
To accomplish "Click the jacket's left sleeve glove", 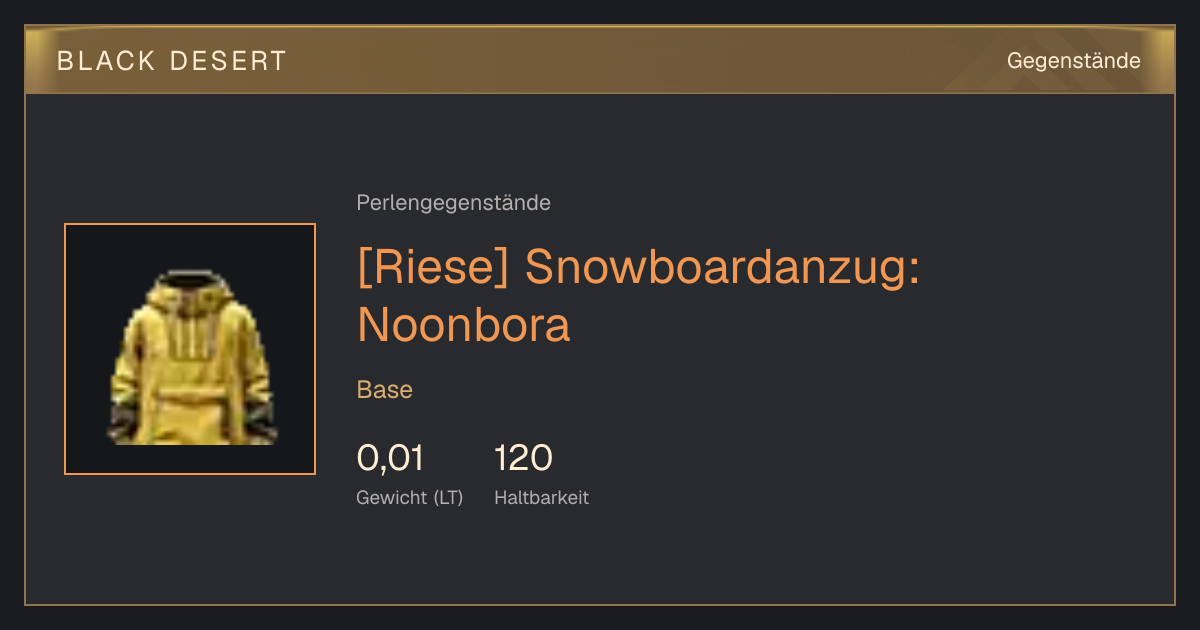I will [x=122, y=421].
